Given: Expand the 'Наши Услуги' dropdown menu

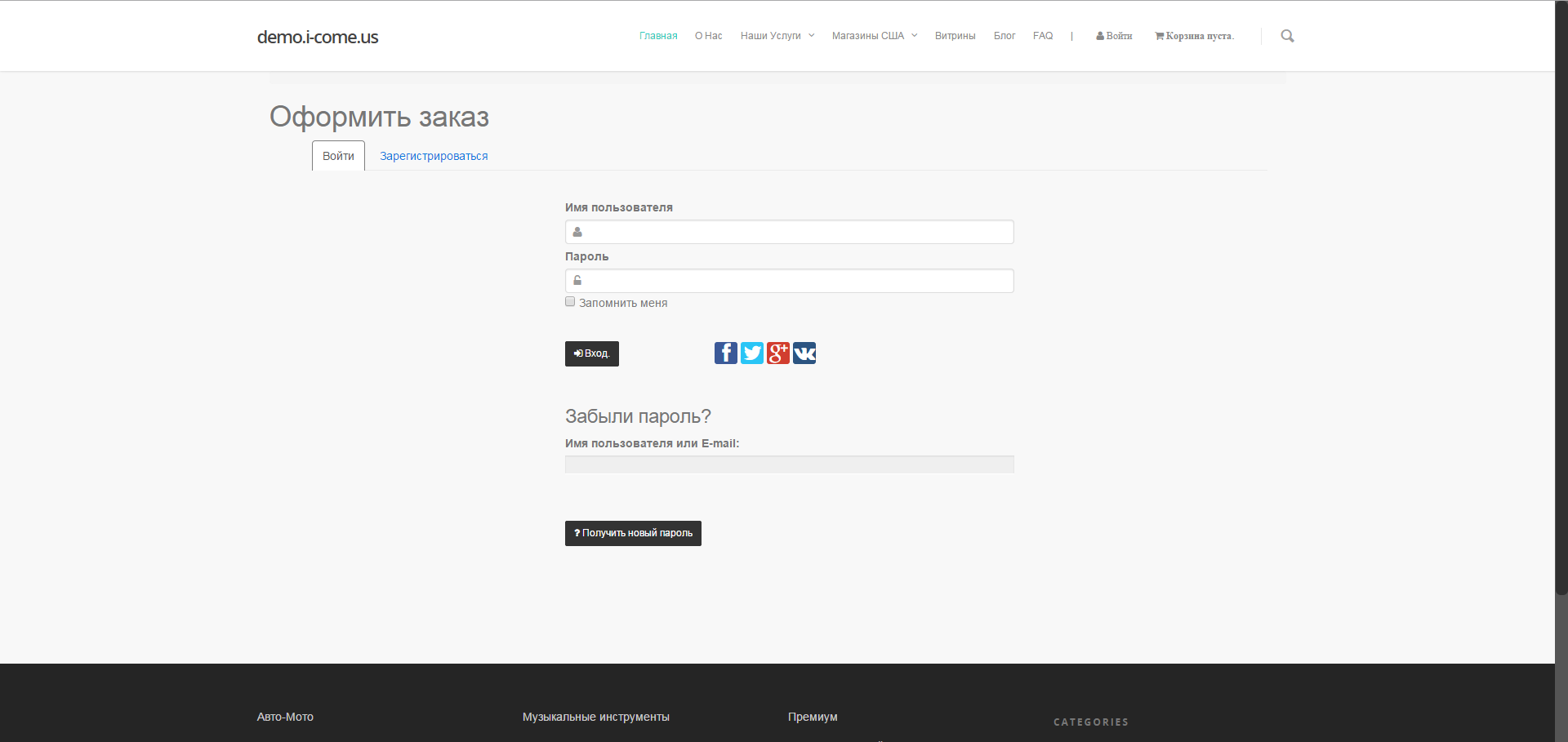Looking at the screenshot, I should pos(777,36).
